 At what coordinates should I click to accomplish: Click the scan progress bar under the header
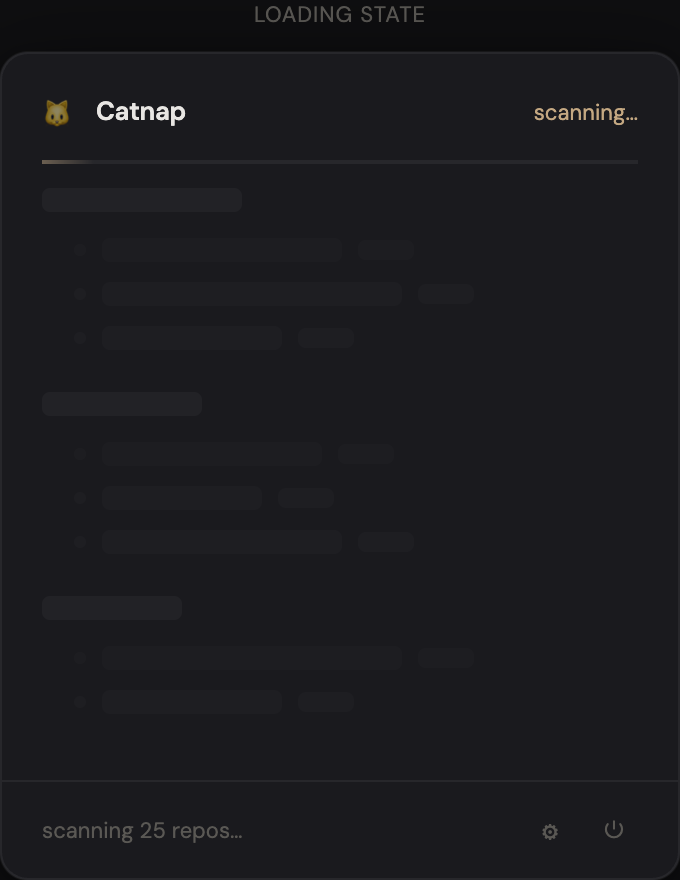[x=340, y=161]
